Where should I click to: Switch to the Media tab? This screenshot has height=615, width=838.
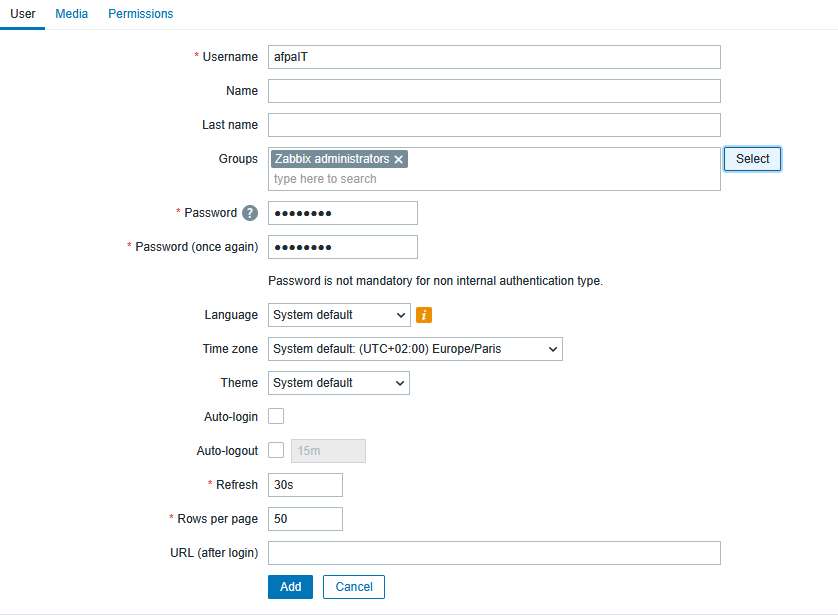[71, 14]
